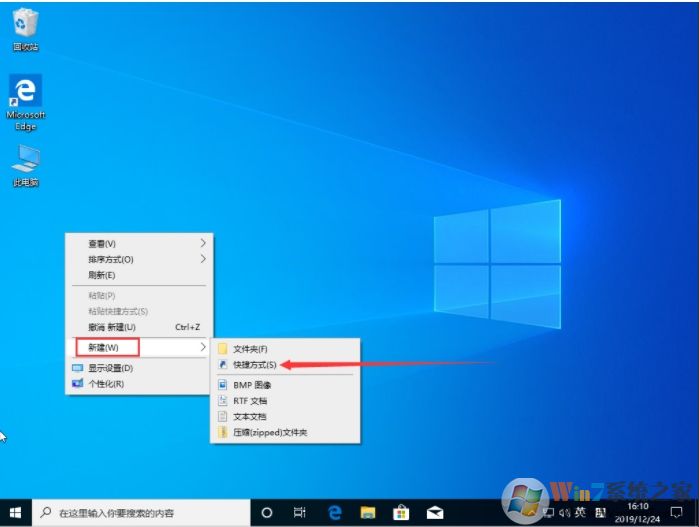Open Mail app from taskbar
The height and width of the screenshot is (527, 699).
[435, 513]
